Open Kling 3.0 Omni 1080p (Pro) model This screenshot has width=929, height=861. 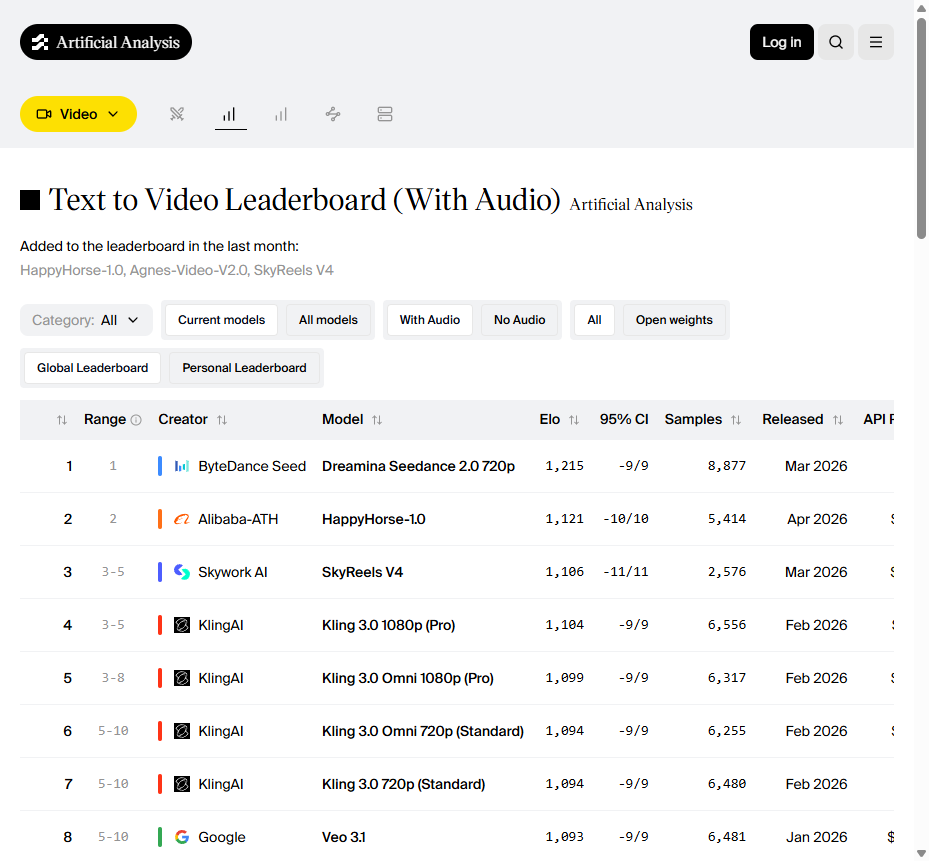pos(408,678)
